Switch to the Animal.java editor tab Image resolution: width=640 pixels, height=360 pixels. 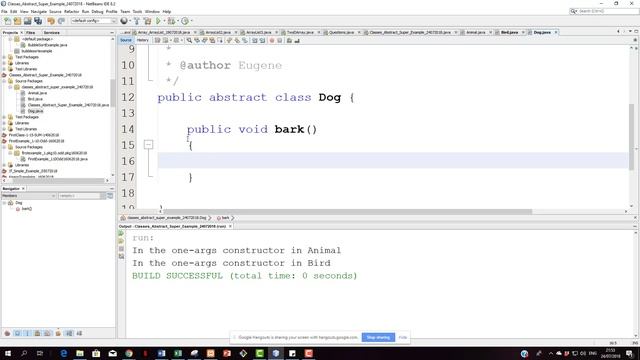click(x=475, y=32)
